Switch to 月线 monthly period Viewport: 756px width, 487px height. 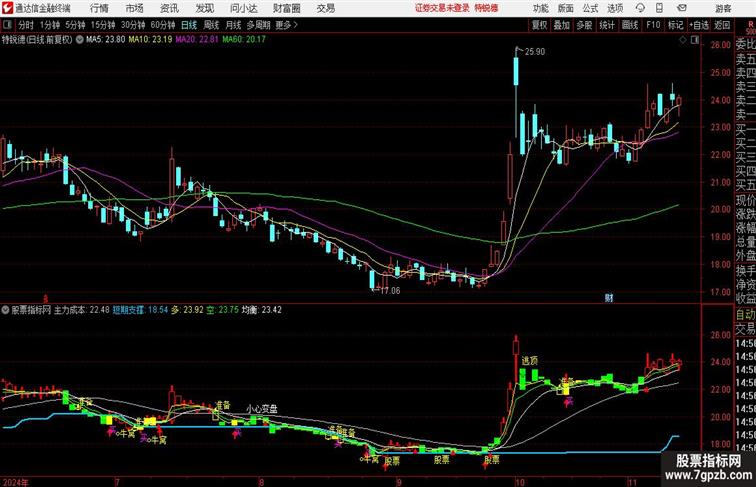point(233,25)
